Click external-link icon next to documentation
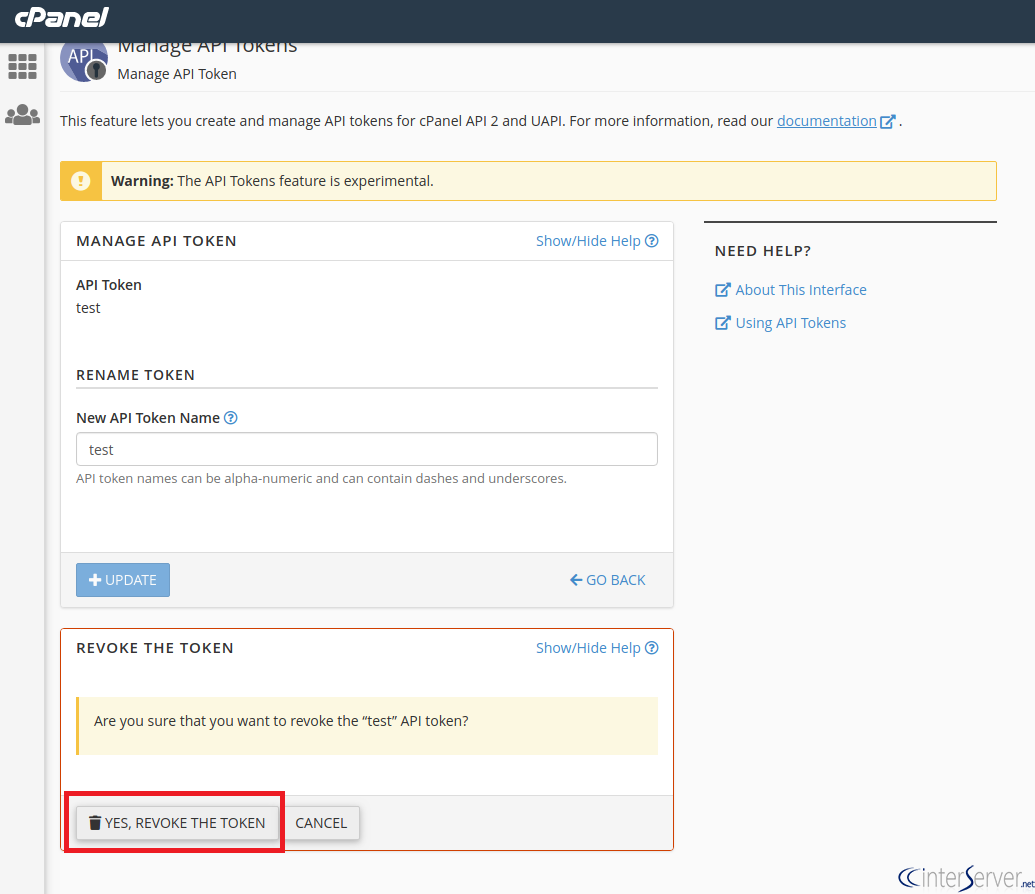Viewport: 1035px width, 894px height. click(x=888, y=121)
